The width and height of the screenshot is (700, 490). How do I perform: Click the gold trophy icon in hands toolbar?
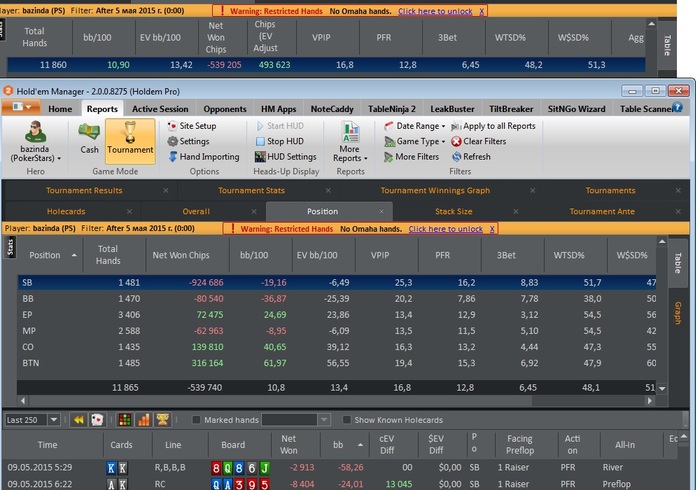point(162,420)
